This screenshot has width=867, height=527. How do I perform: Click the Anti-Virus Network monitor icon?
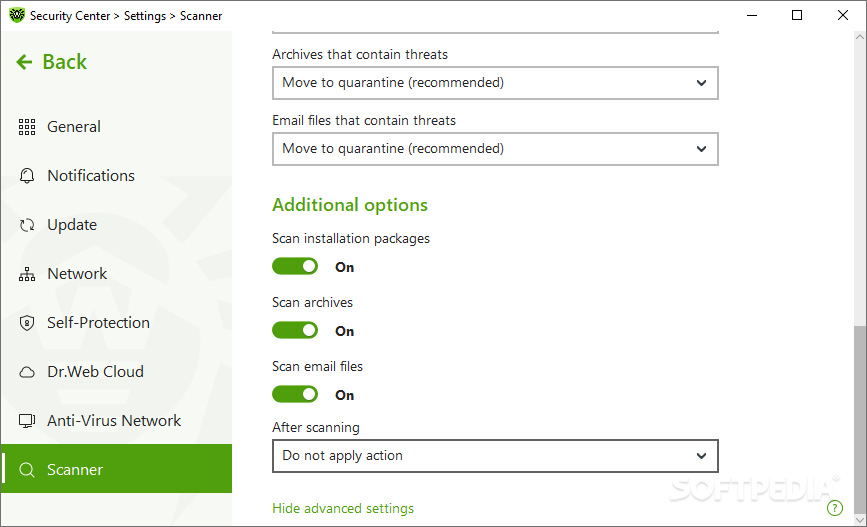click(x=27, y=421)
